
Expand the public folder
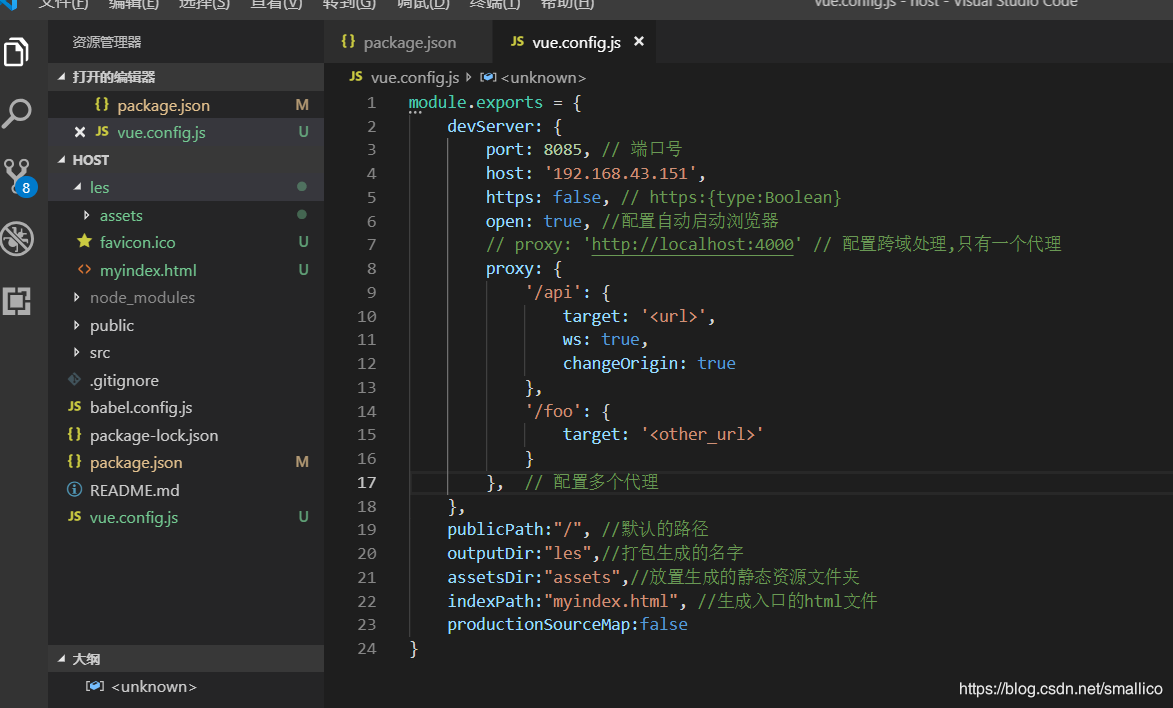(x=76, y=326)
